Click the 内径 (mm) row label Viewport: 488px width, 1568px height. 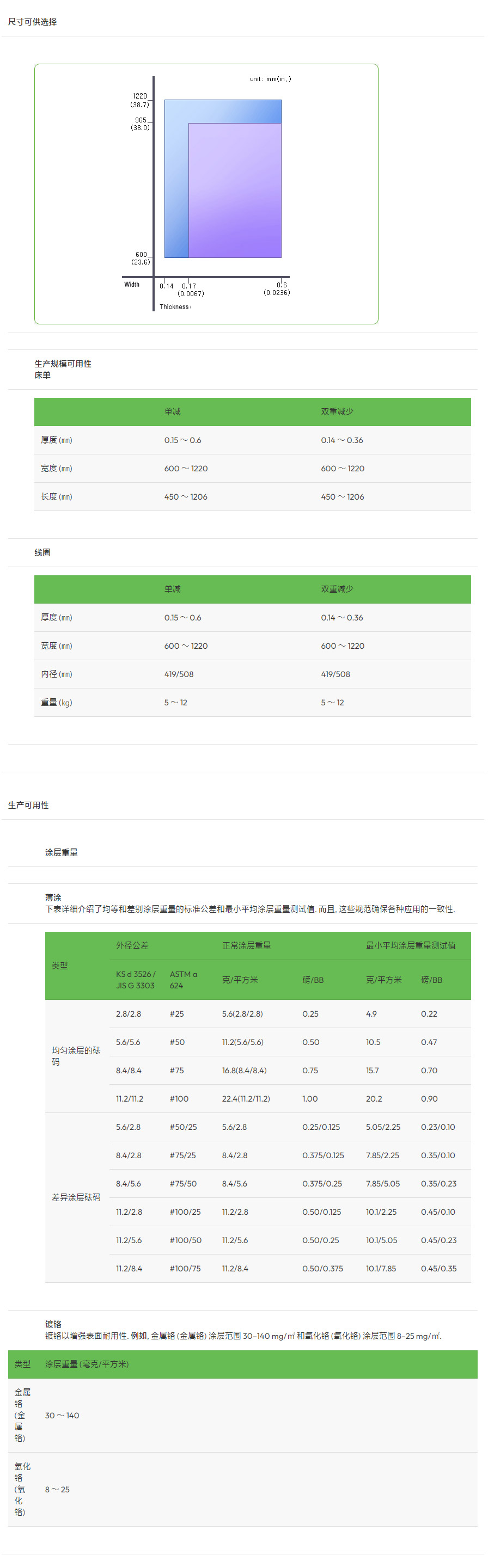57,674
